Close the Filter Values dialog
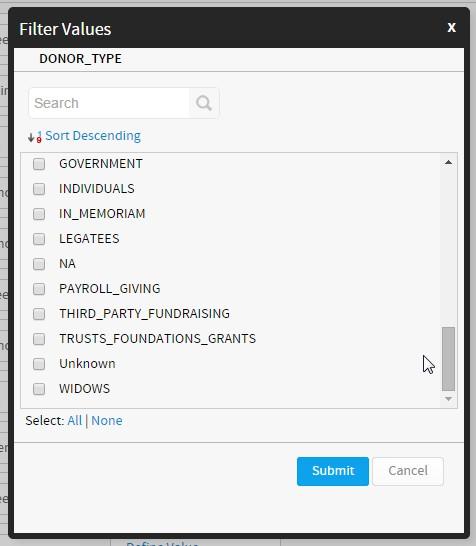 coord(452,28)
